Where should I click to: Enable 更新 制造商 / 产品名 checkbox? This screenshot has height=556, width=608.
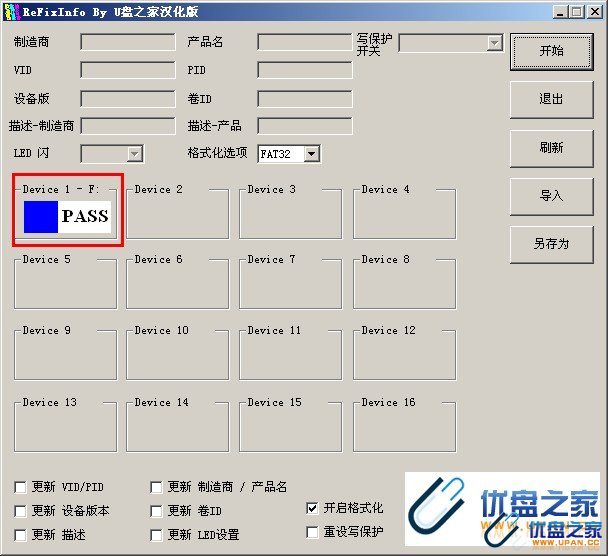(156, 487)
